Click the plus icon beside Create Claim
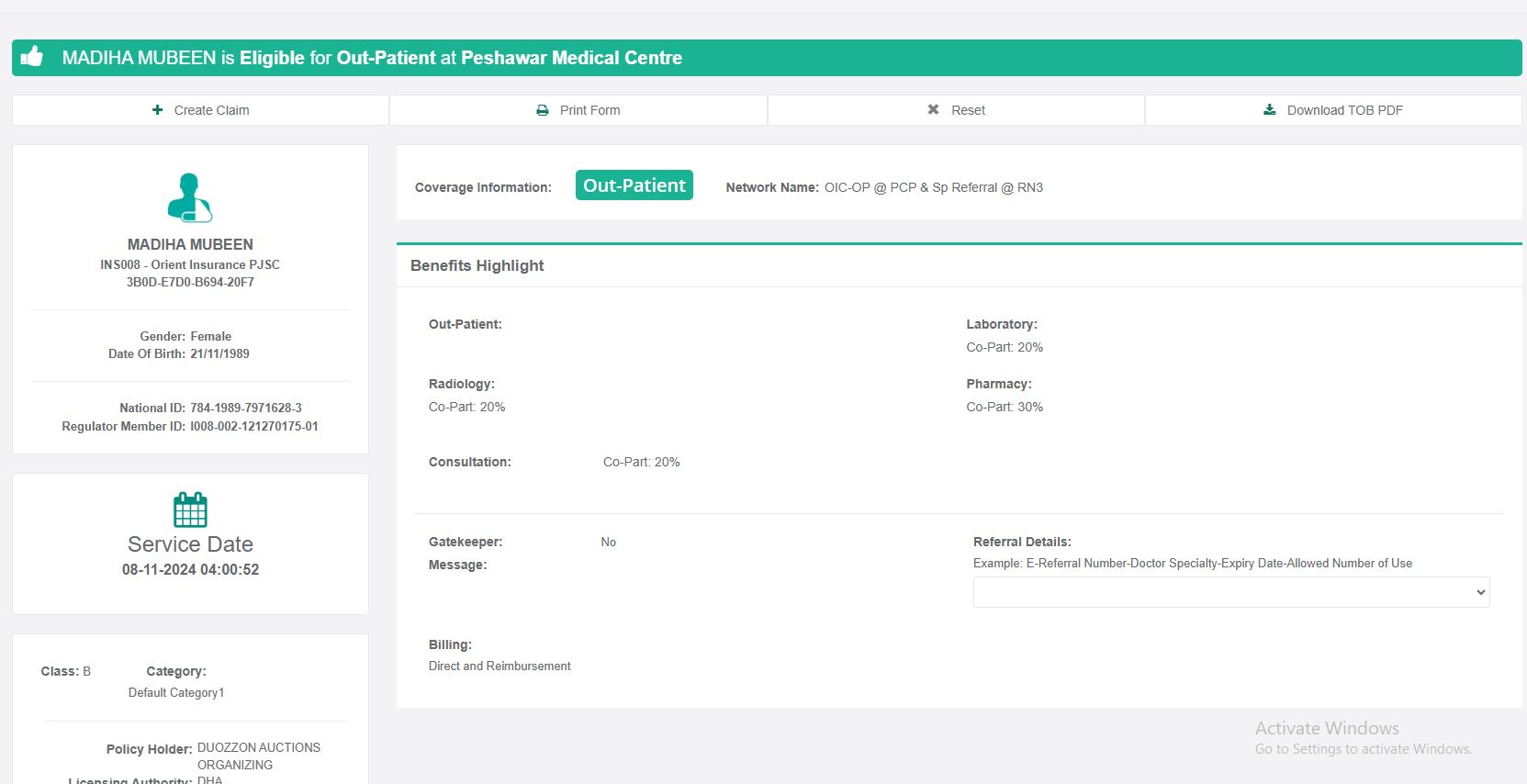 pos(158,110)
